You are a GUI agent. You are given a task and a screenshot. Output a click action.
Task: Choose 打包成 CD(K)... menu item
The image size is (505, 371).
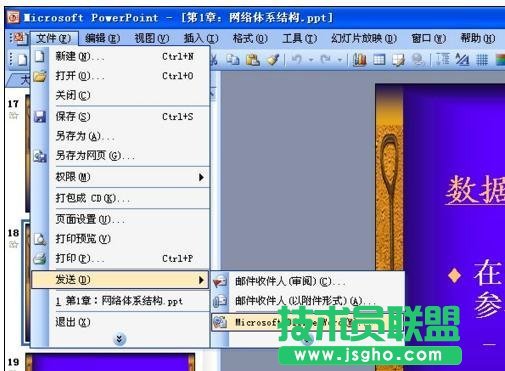(121, 198)
